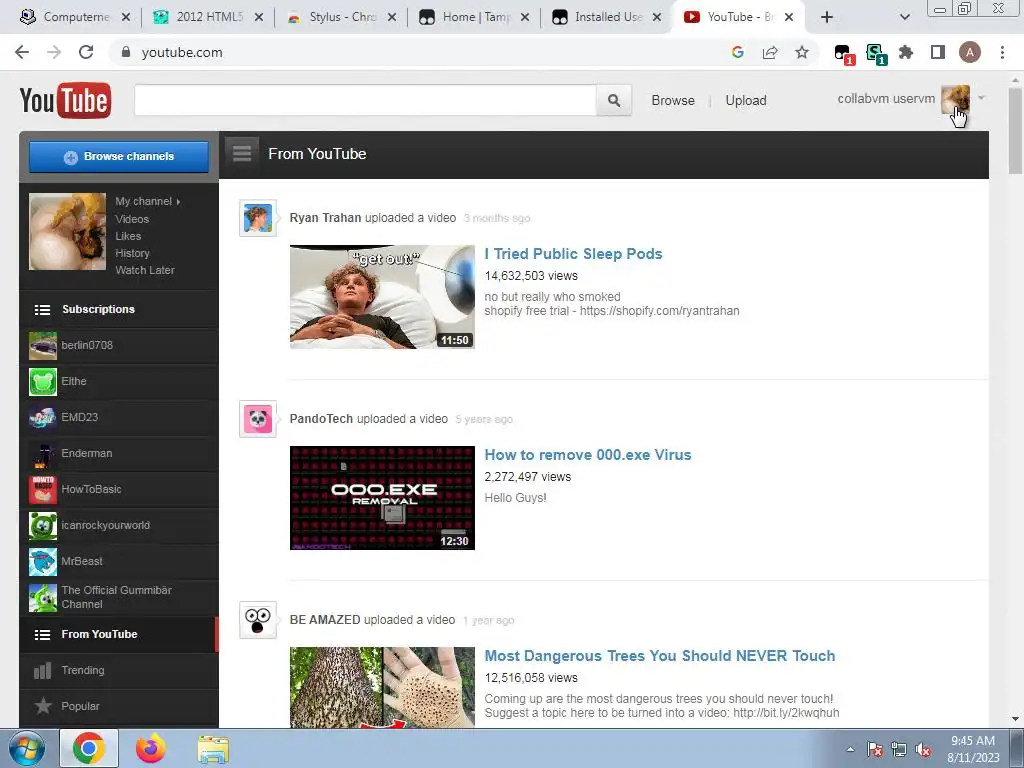The image size is (1024, 768).
Task: Open Firefox from the taskbar
Action: pyautogui.click(x=150, y=749)
